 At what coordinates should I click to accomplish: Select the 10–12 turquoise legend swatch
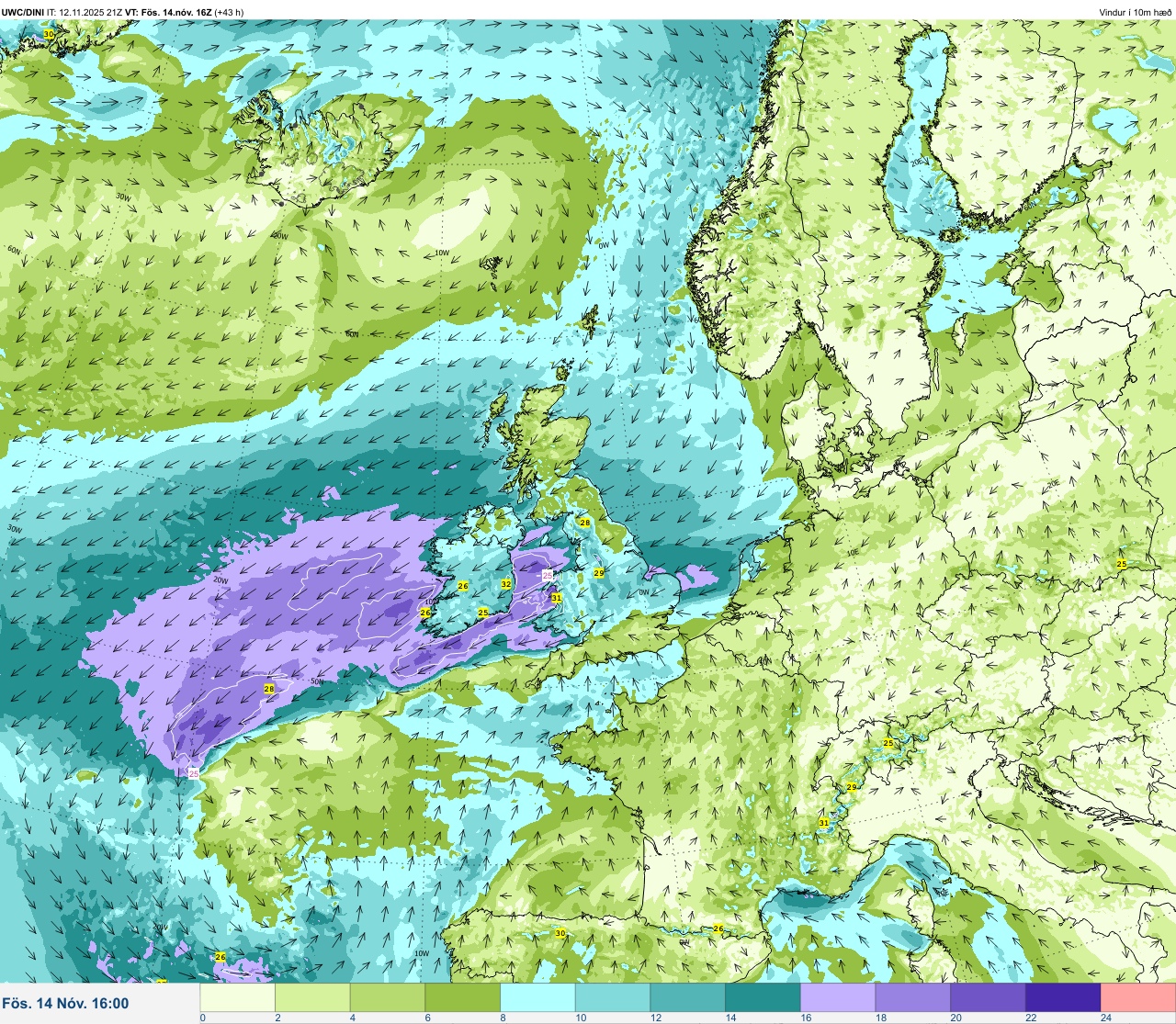(613, 996)
